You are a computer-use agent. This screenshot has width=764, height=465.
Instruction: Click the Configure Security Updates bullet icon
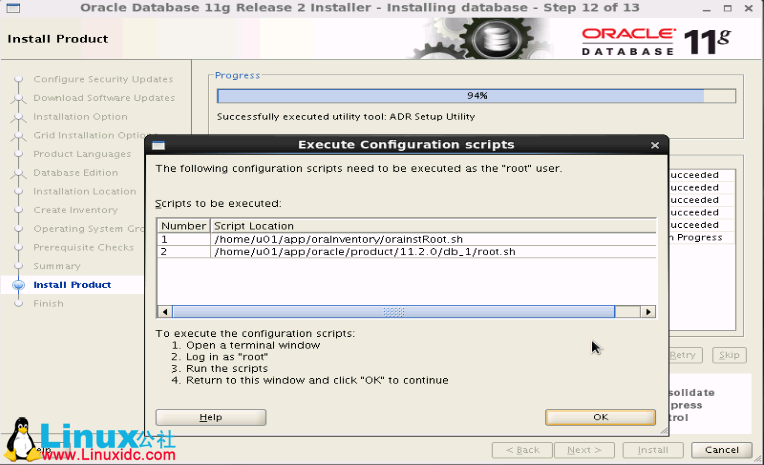point(19,79)
